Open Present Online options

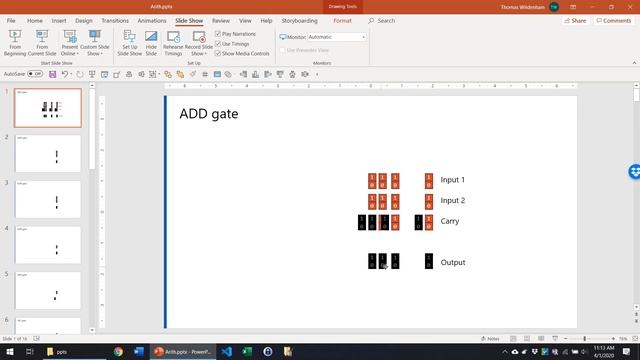click(x=69, y=43)
